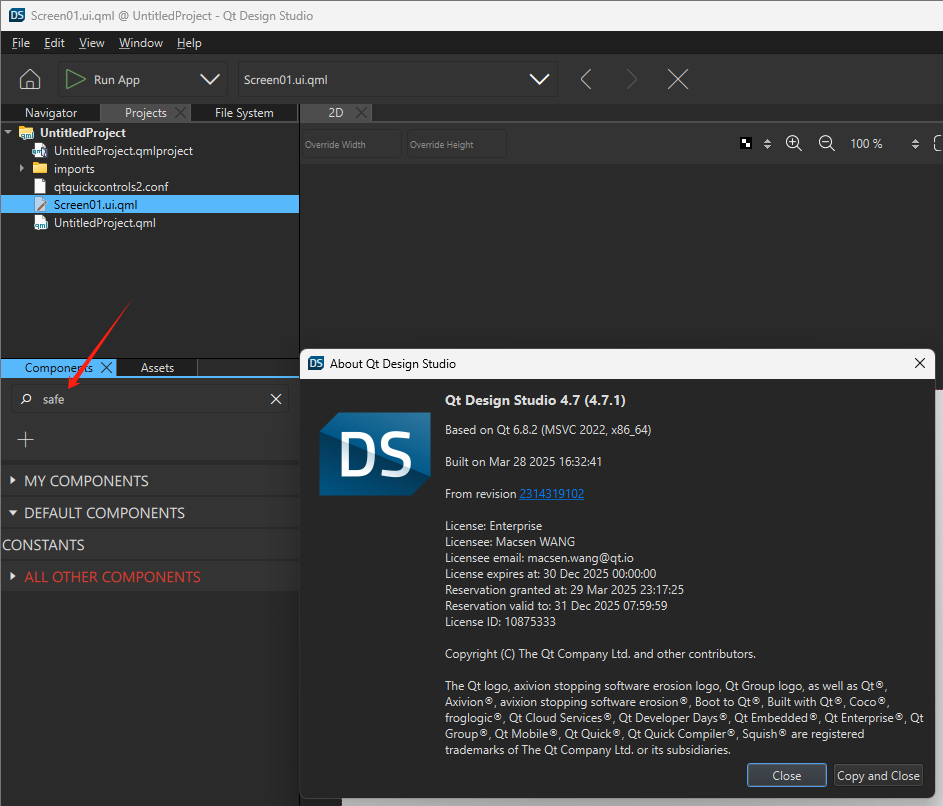Collapse the UntitledProject tree node

pos(8,132)
